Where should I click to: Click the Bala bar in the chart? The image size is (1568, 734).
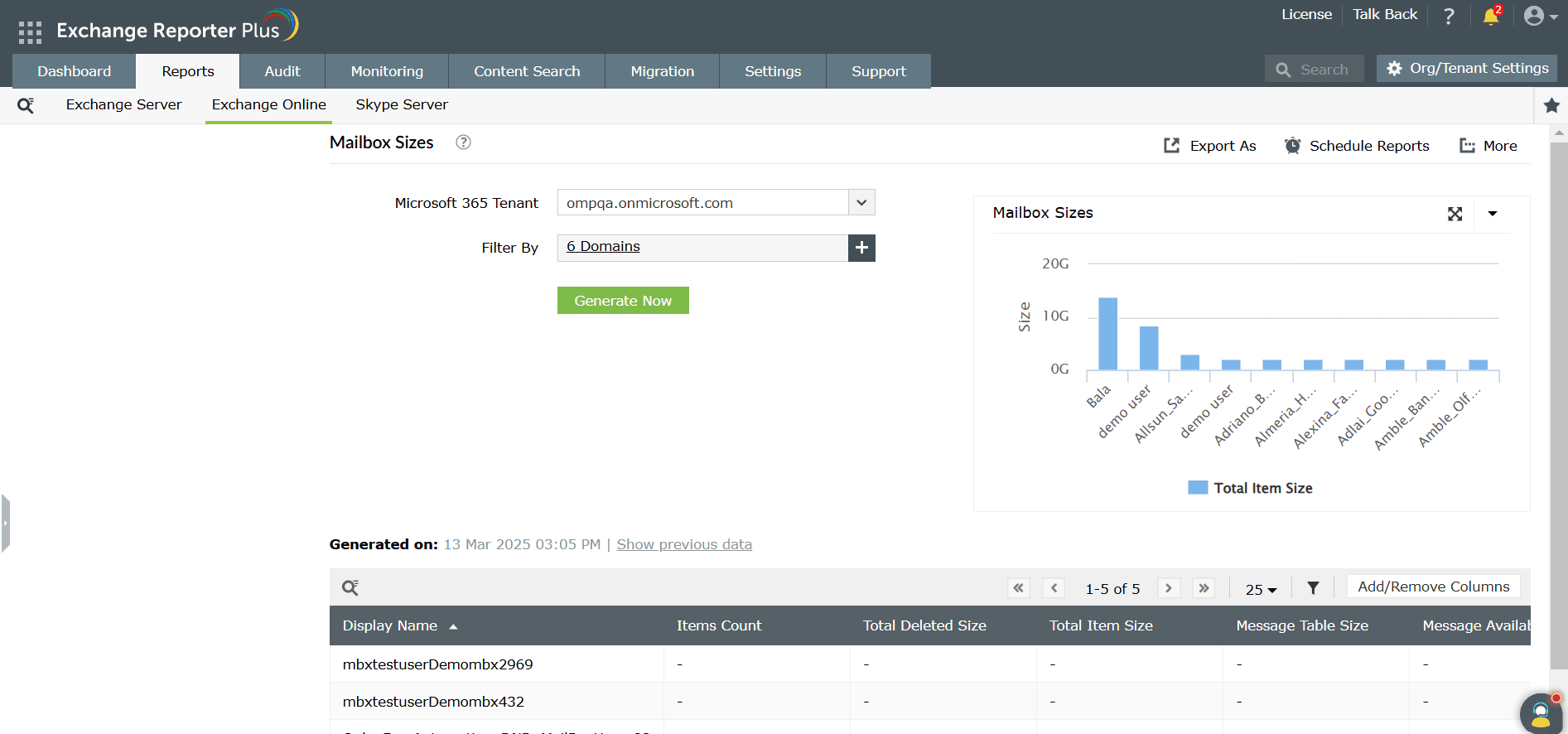click(x=1107, y=333)
